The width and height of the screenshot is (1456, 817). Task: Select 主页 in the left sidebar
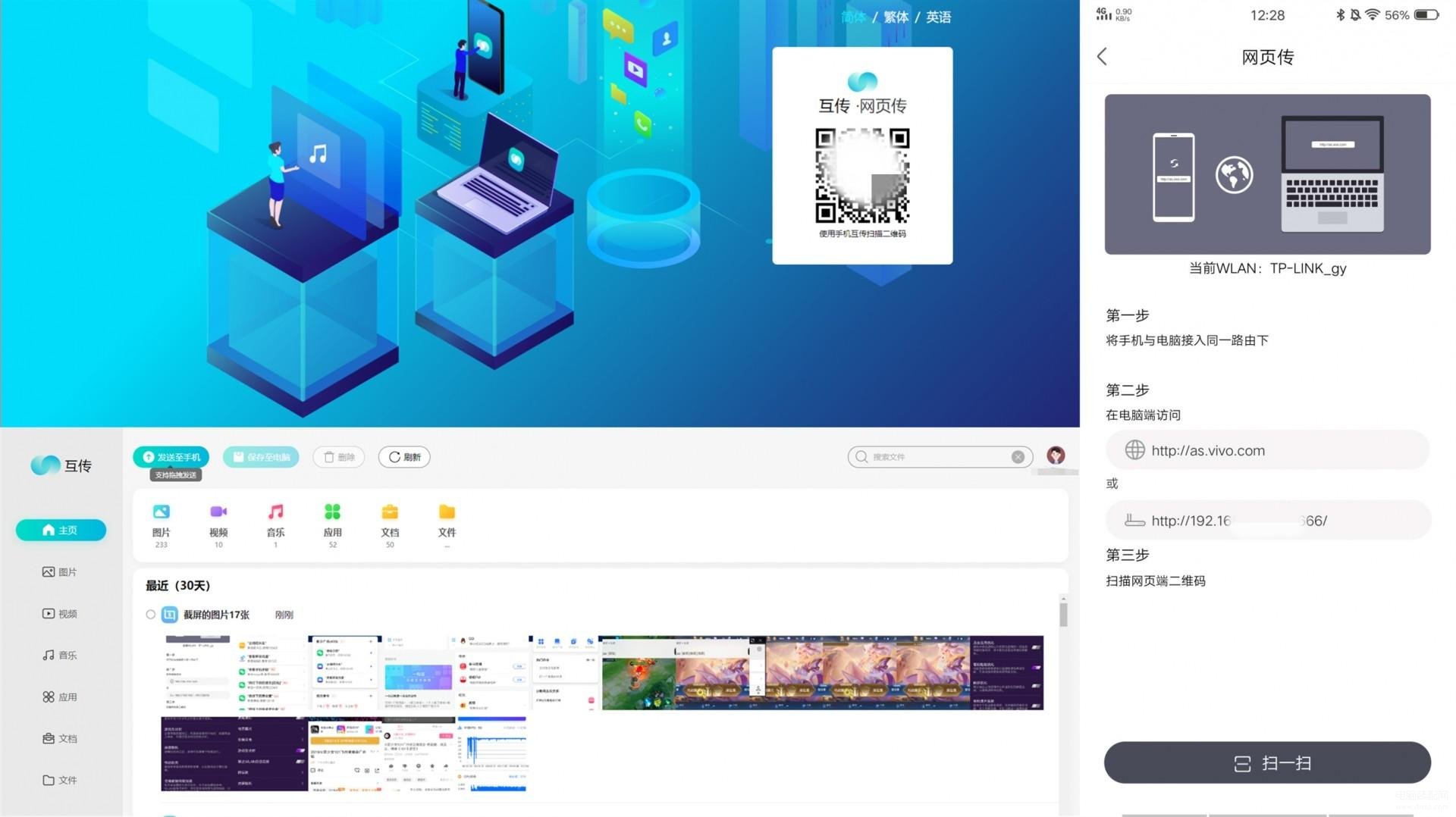[61, 530]
